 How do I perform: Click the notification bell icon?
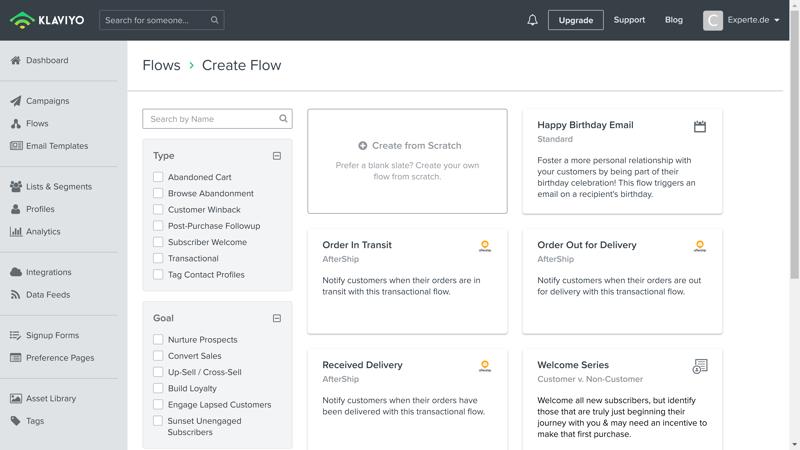532,20
